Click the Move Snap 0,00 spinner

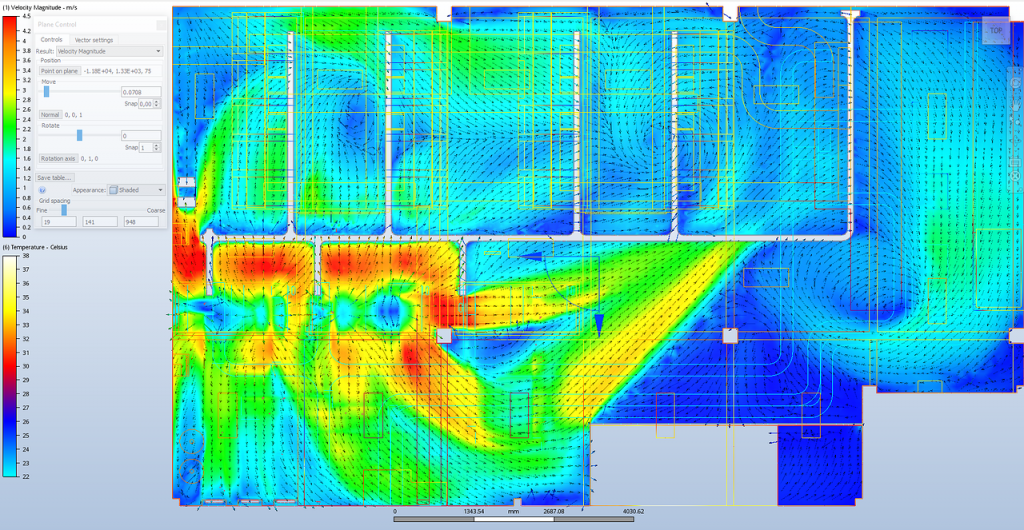pyautogui.click(x=150, y=103)
